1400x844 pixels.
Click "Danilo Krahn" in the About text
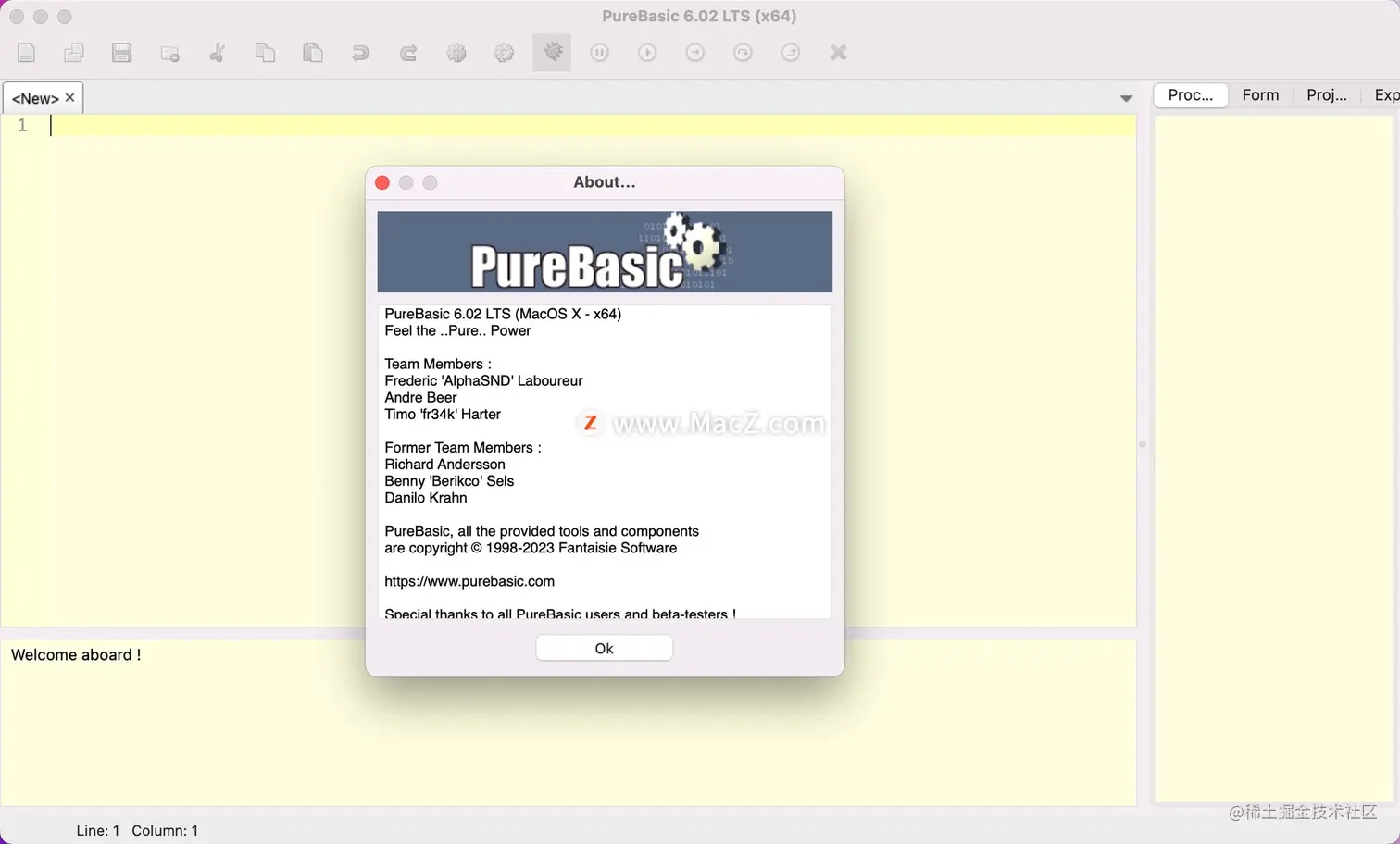pyautogui.click(x=426, y=498)
